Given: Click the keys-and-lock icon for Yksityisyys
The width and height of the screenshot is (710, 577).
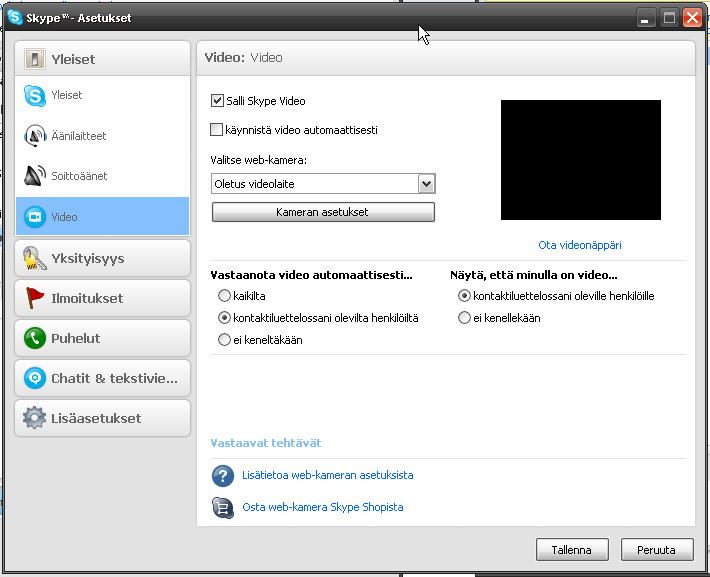Looking at the screenshot, I should (35, 258).
